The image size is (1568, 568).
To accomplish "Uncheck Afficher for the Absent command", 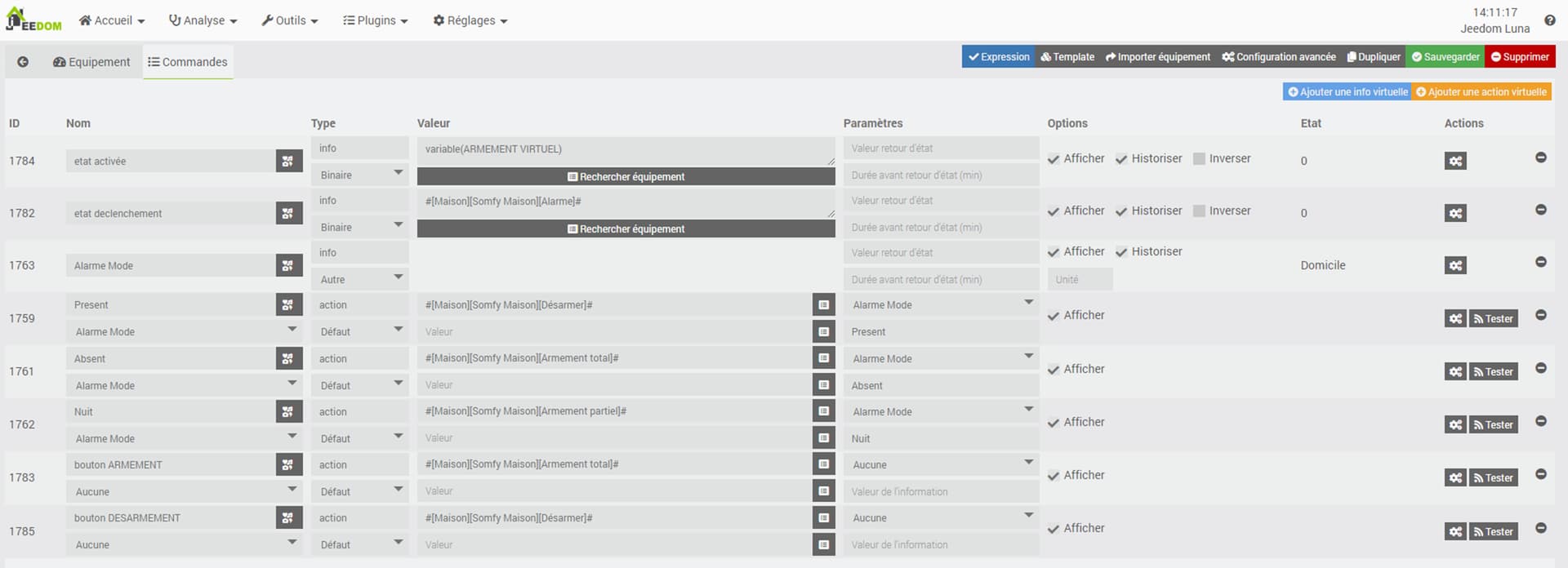I will click(1054, 370).
